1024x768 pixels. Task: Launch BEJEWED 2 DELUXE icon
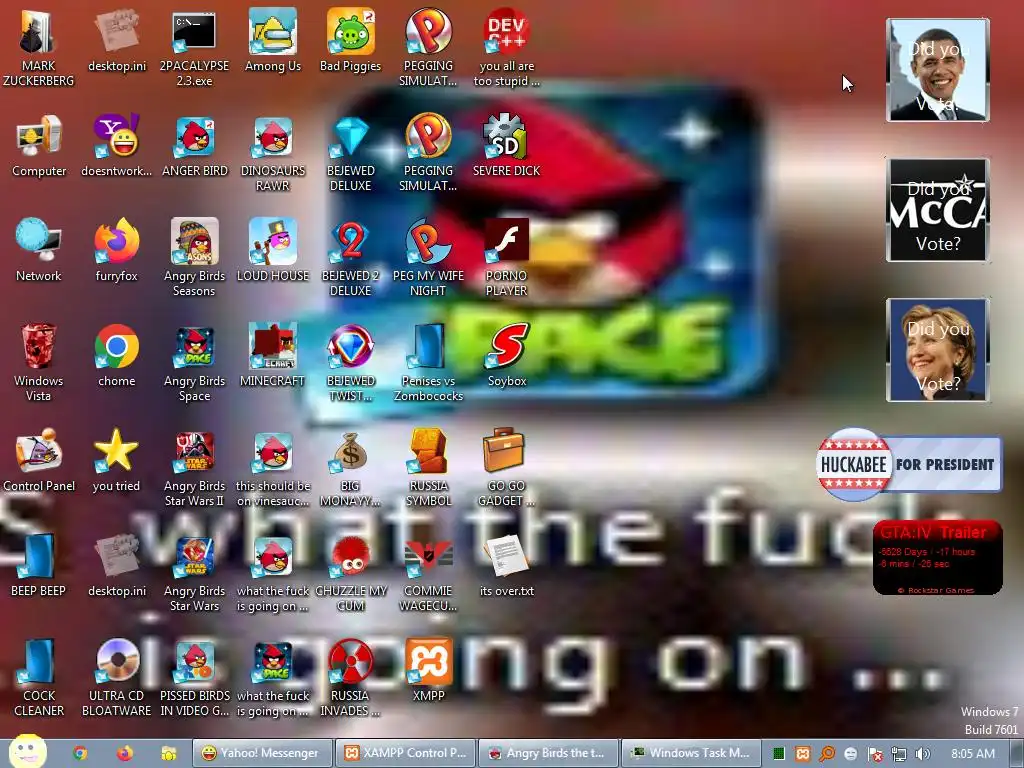[351, 257]
